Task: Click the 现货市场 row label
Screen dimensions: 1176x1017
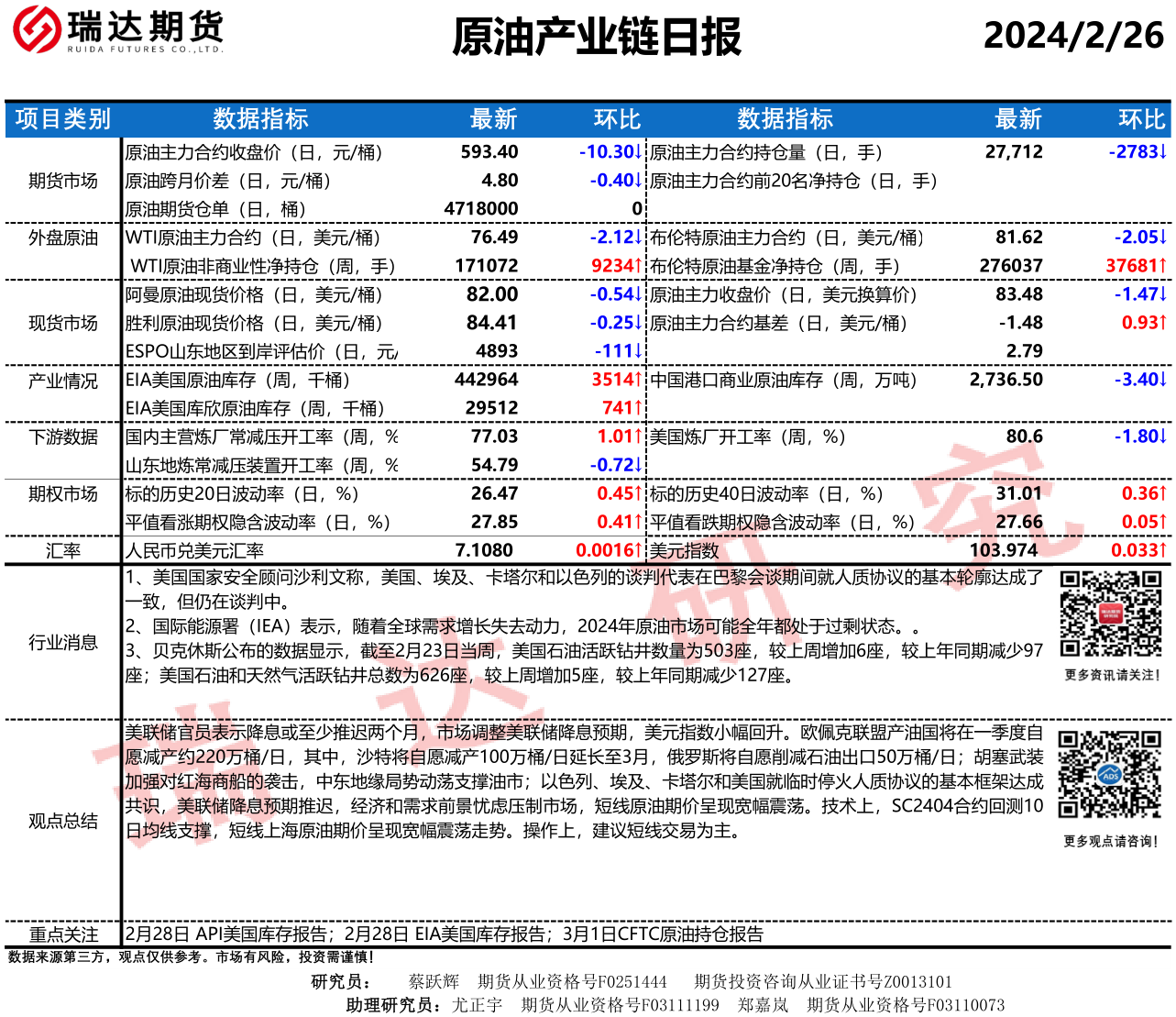Action: pyautogui.click(x=62, y=323)
